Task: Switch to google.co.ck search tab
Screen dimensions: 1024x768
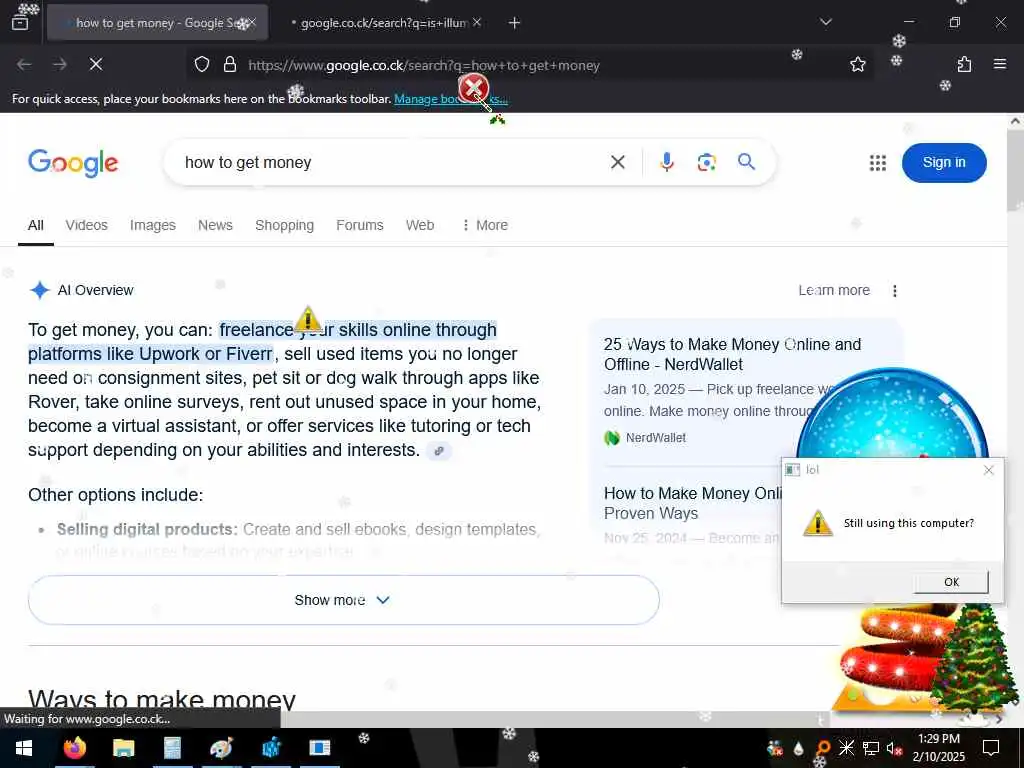Action: point(382,23)
